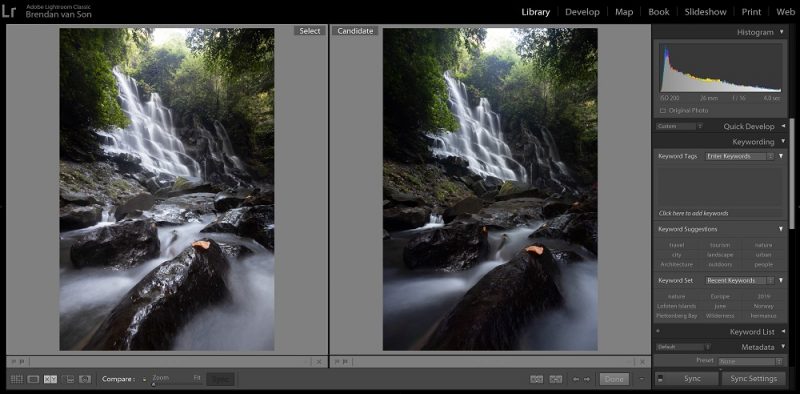800x394 pixels.
Task: Switch to Loupe view icon
Action: coord(33,379)
